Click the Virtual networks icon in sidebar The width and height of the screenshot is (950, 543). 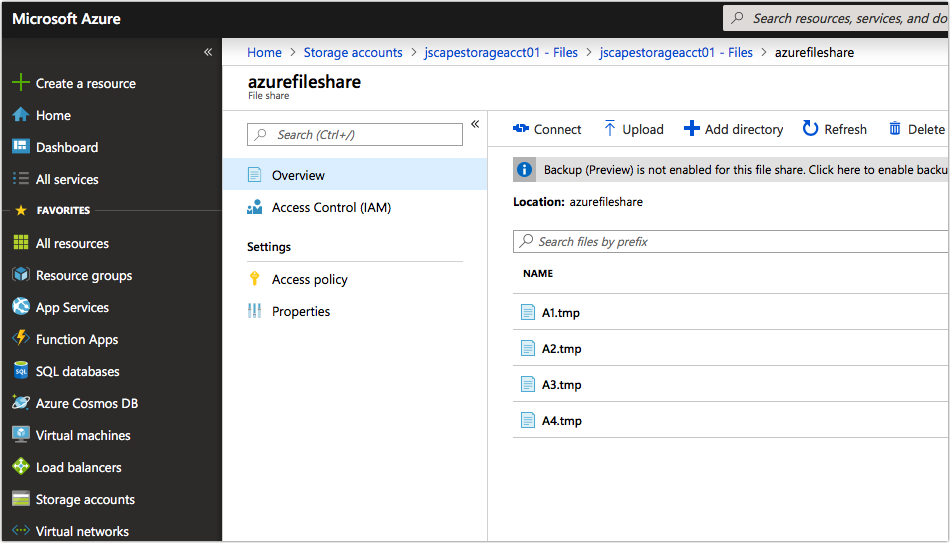point(21,530)
